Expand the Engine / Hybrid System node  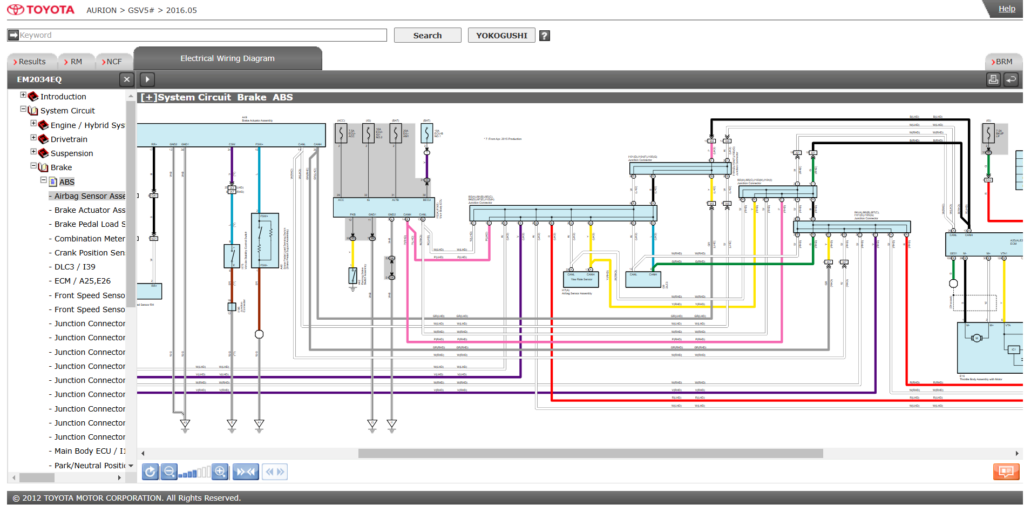(x=34, y=123)
